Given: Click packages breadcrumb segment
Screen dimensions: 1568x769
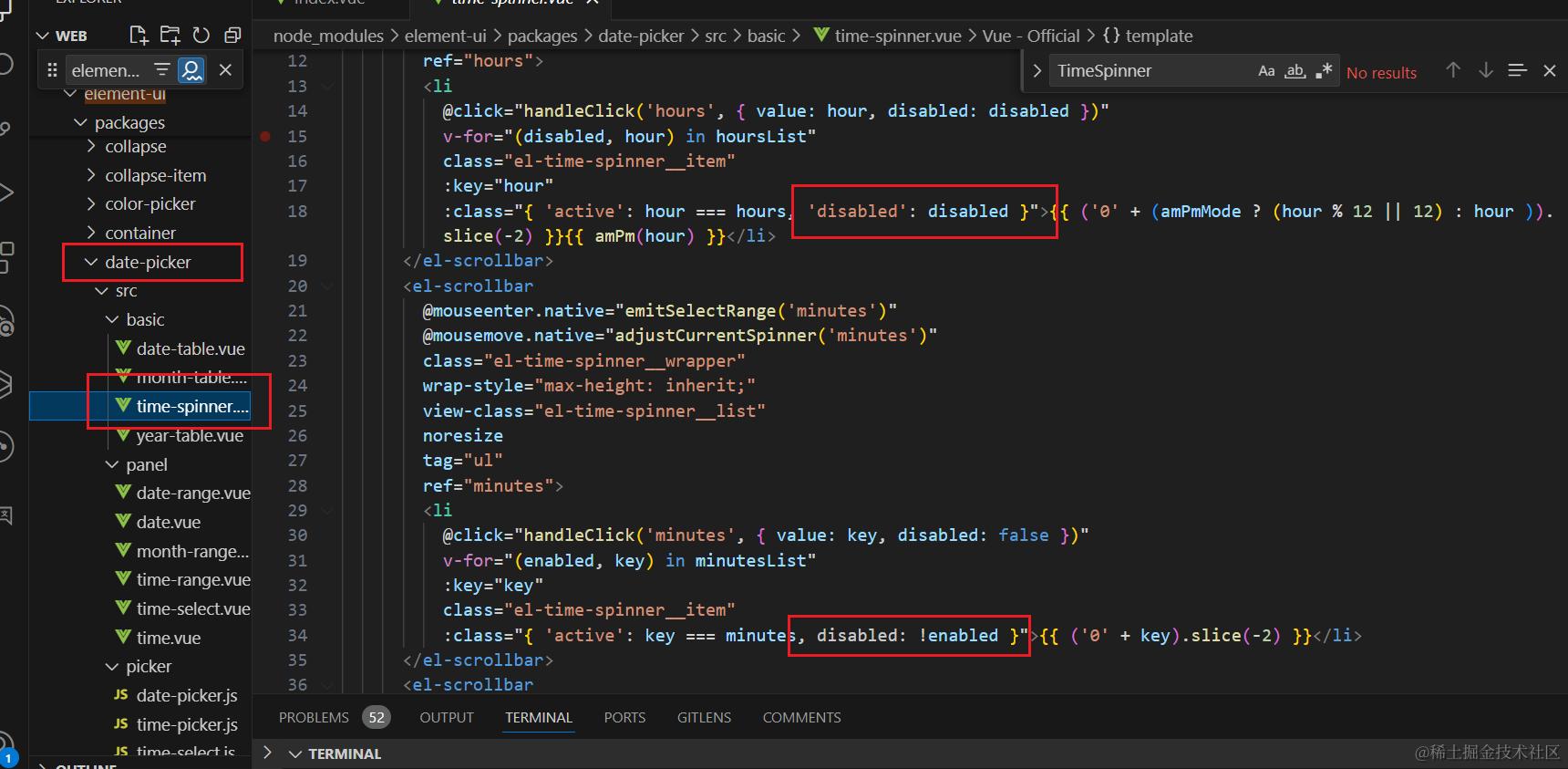Looking at the screenshot, I should point(542,36).
